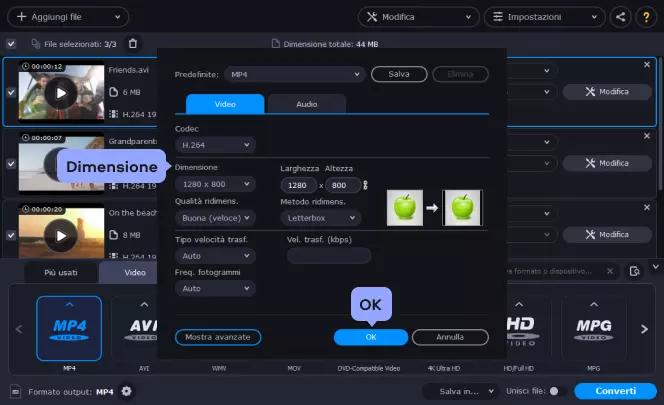
Task: Expand HD/Full HD preset list above icon
Action: point(519,304)
